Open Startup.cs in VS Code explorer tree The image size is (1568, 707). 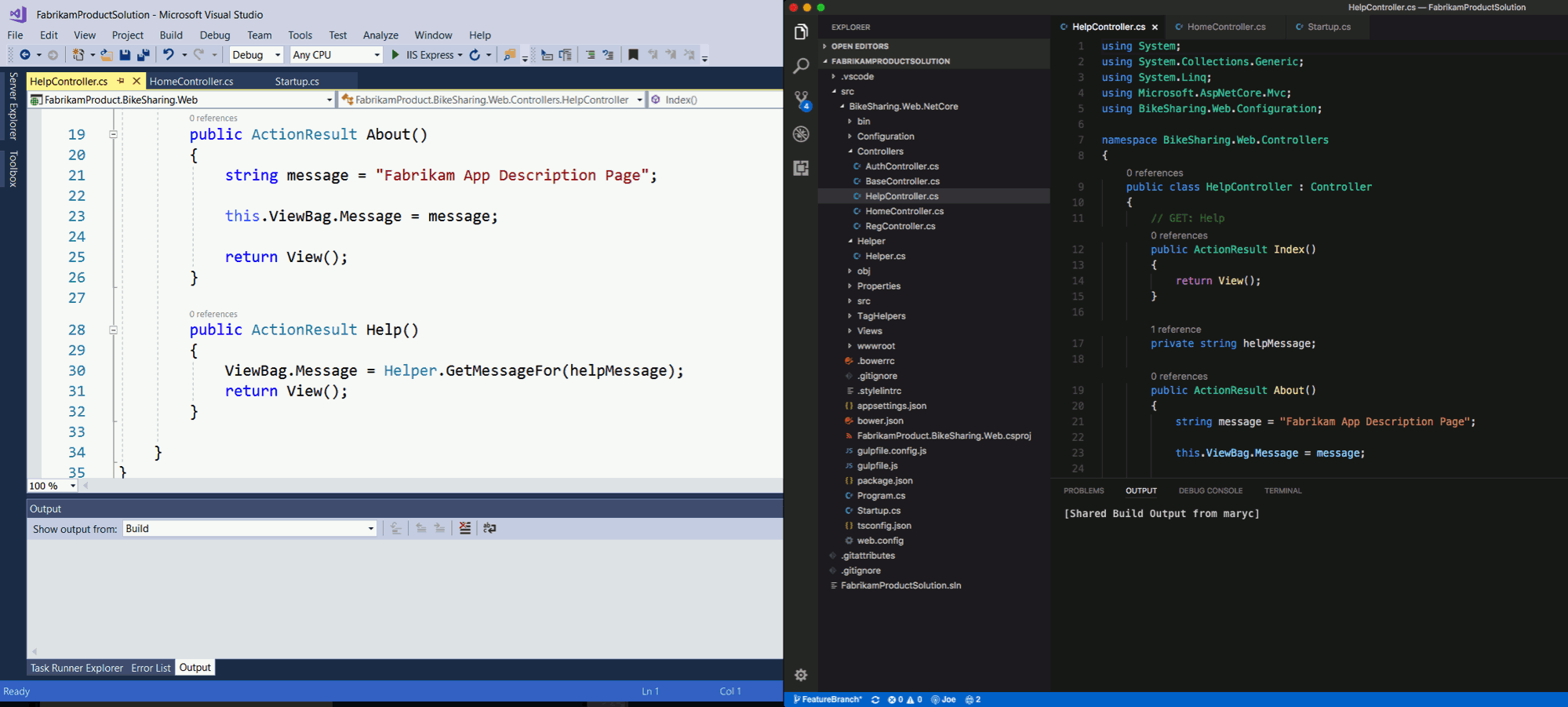pos(879,511)
